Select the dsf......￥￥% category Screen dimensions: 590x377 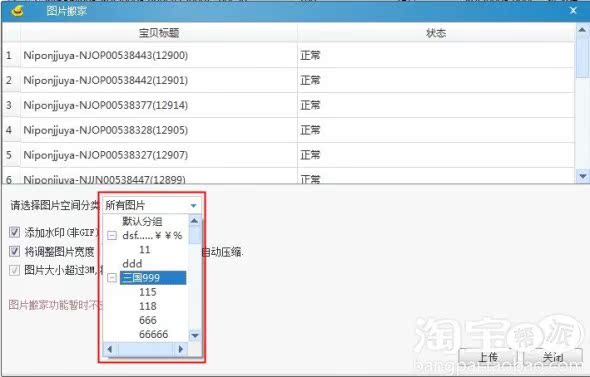152,236
